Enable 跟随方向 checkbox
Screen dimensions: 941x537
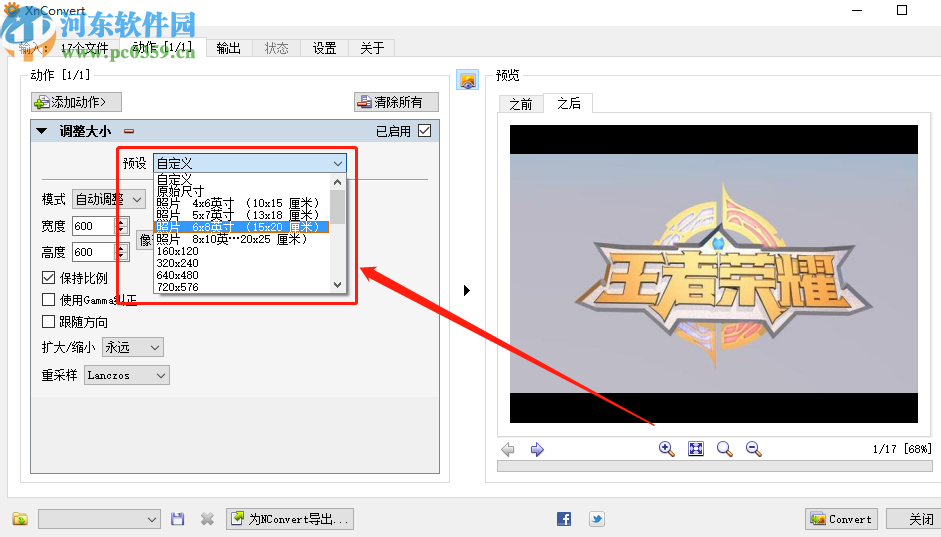click(x=49, y=322)
